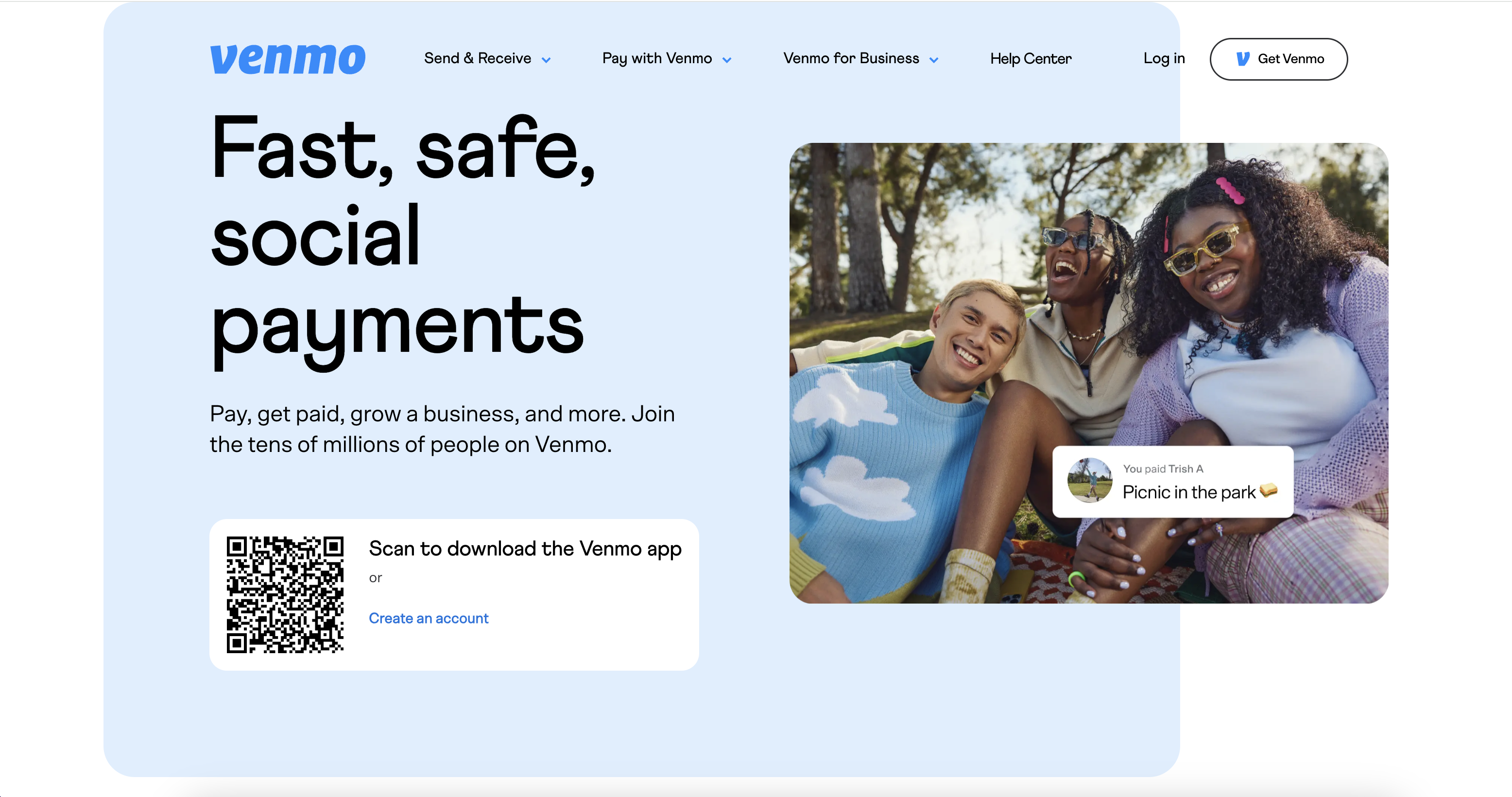Expand the Pay with Venmo dropdown menu

(x=657, y=58)
